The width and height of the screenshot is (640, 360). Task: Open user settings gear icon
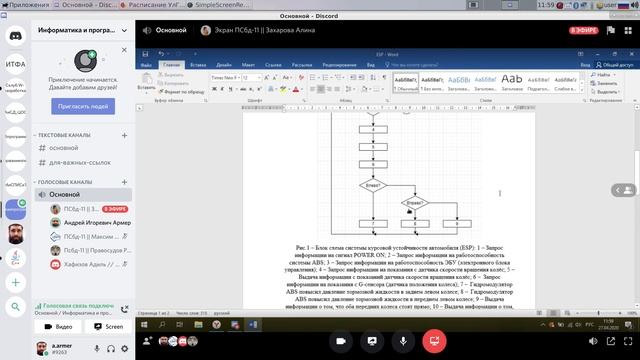[x=124, y=349]
